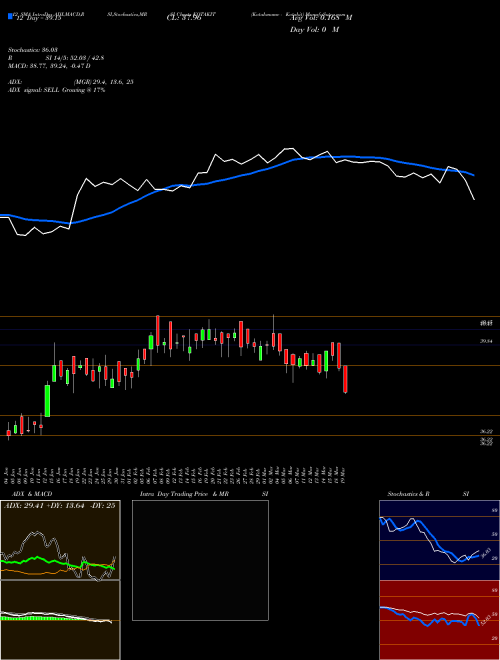This screenshot has width=500, height=660.
Task: Open the MACD histogram mini chart
Action: 60,620
